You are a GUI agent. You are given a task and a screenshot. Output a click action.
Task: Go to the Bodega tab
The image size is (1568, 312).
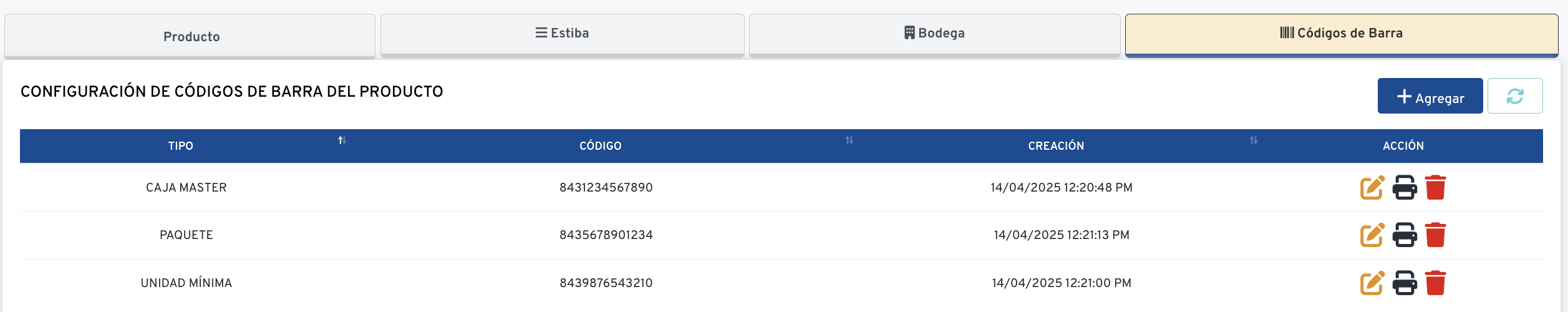(934, 34)
